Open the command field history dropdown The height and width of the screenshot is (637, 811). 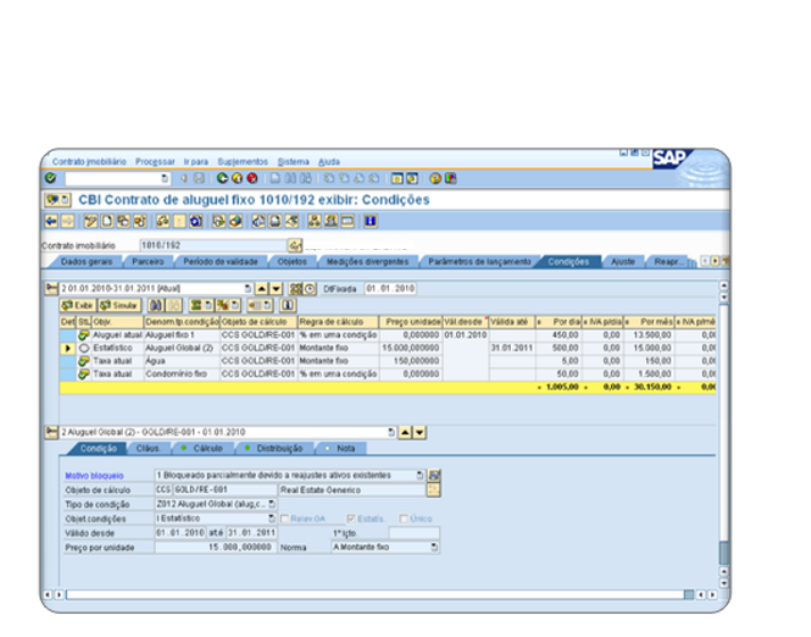[x=165, y=178]
